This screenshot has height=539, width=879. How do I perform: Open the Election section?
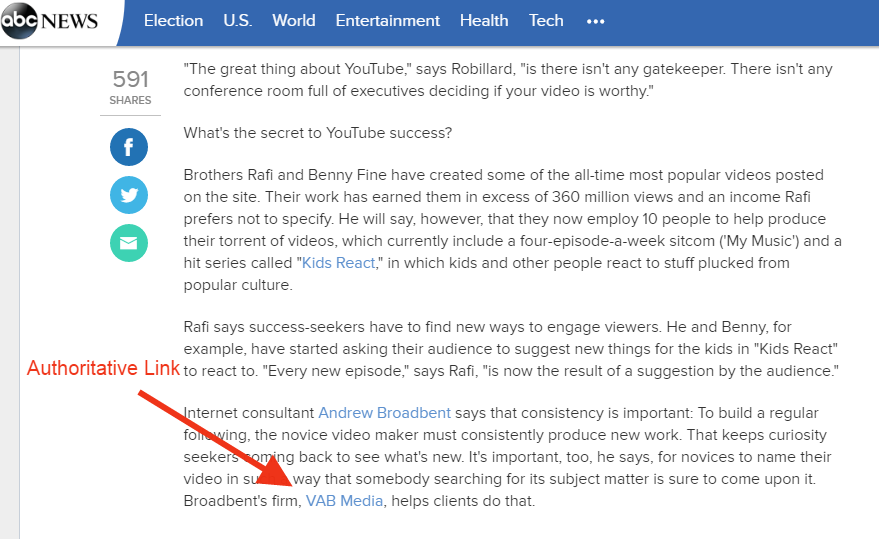click(x=173, y=21)
